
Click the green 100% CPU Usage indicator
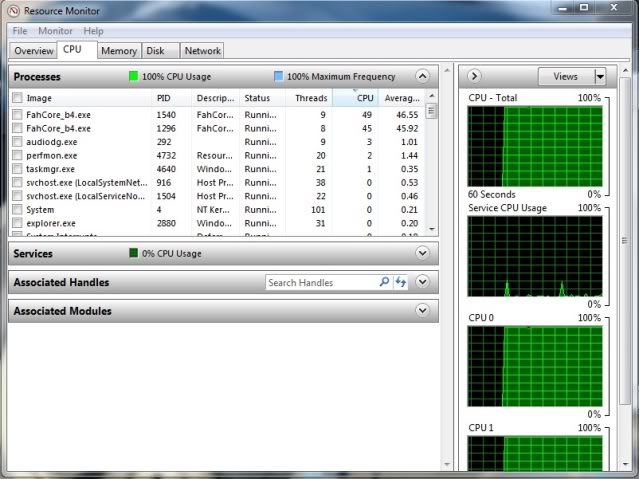coord(133,76)
